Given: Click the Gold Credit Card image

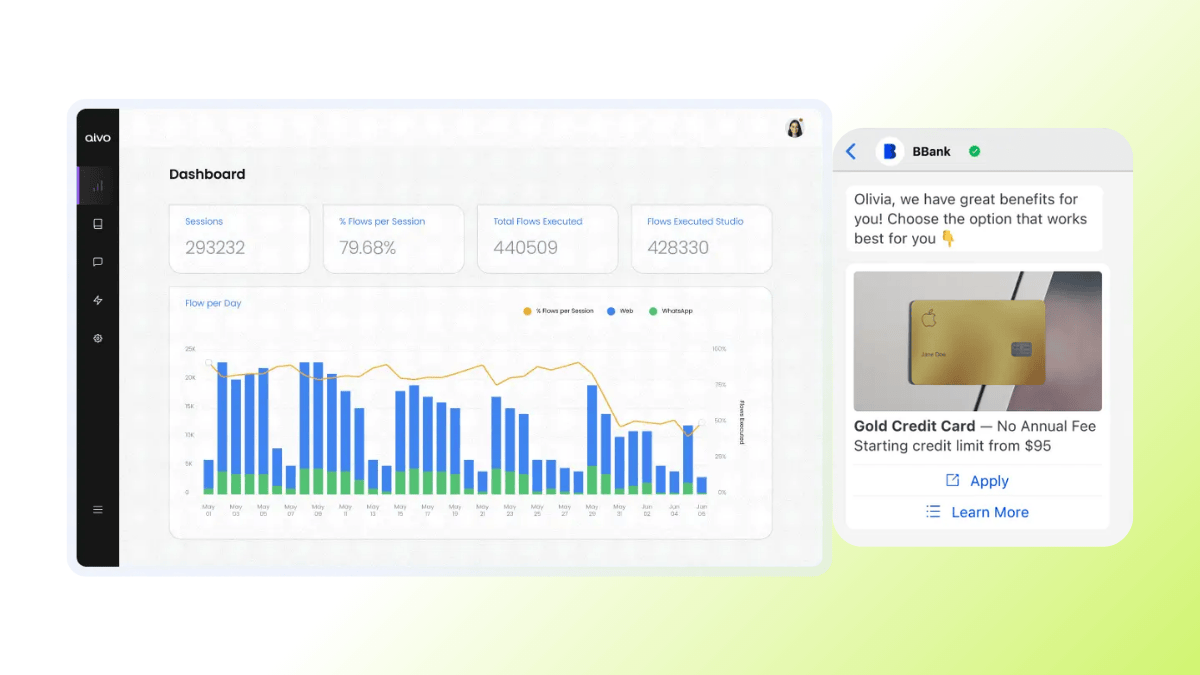Looking at the screenshot, I should (977, 341).
